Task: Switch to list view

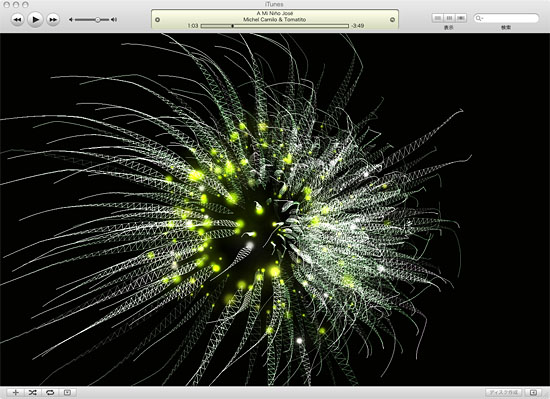Action: pos(437,18)
